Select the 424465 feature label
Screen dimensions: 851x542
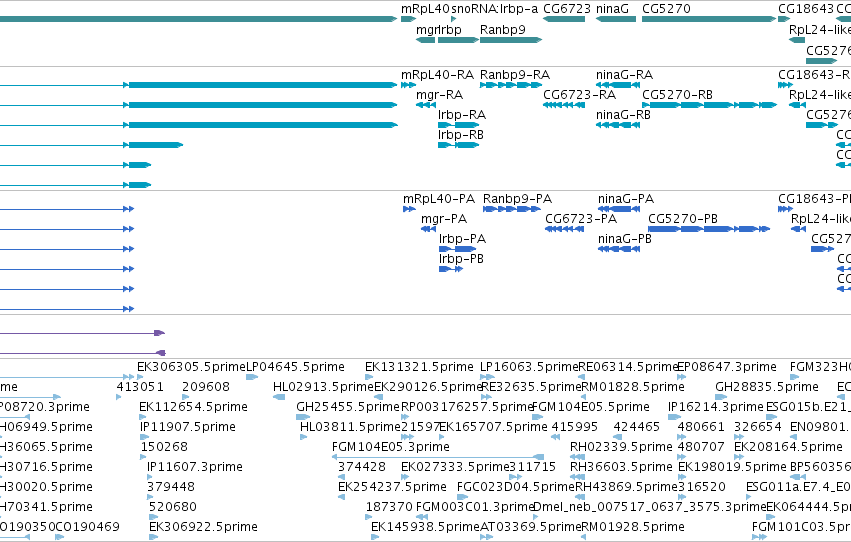pyautogui.click(x=637, y=427)
